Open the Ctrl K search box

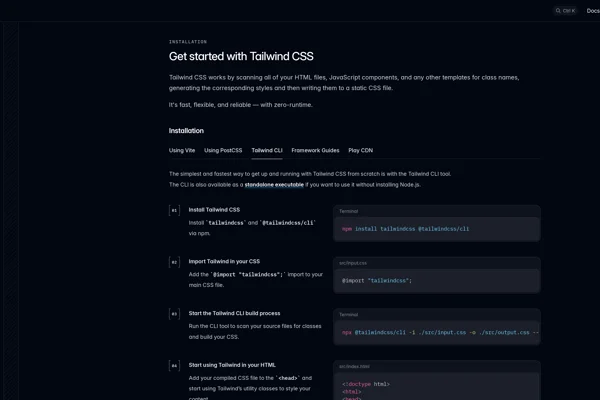567,11
